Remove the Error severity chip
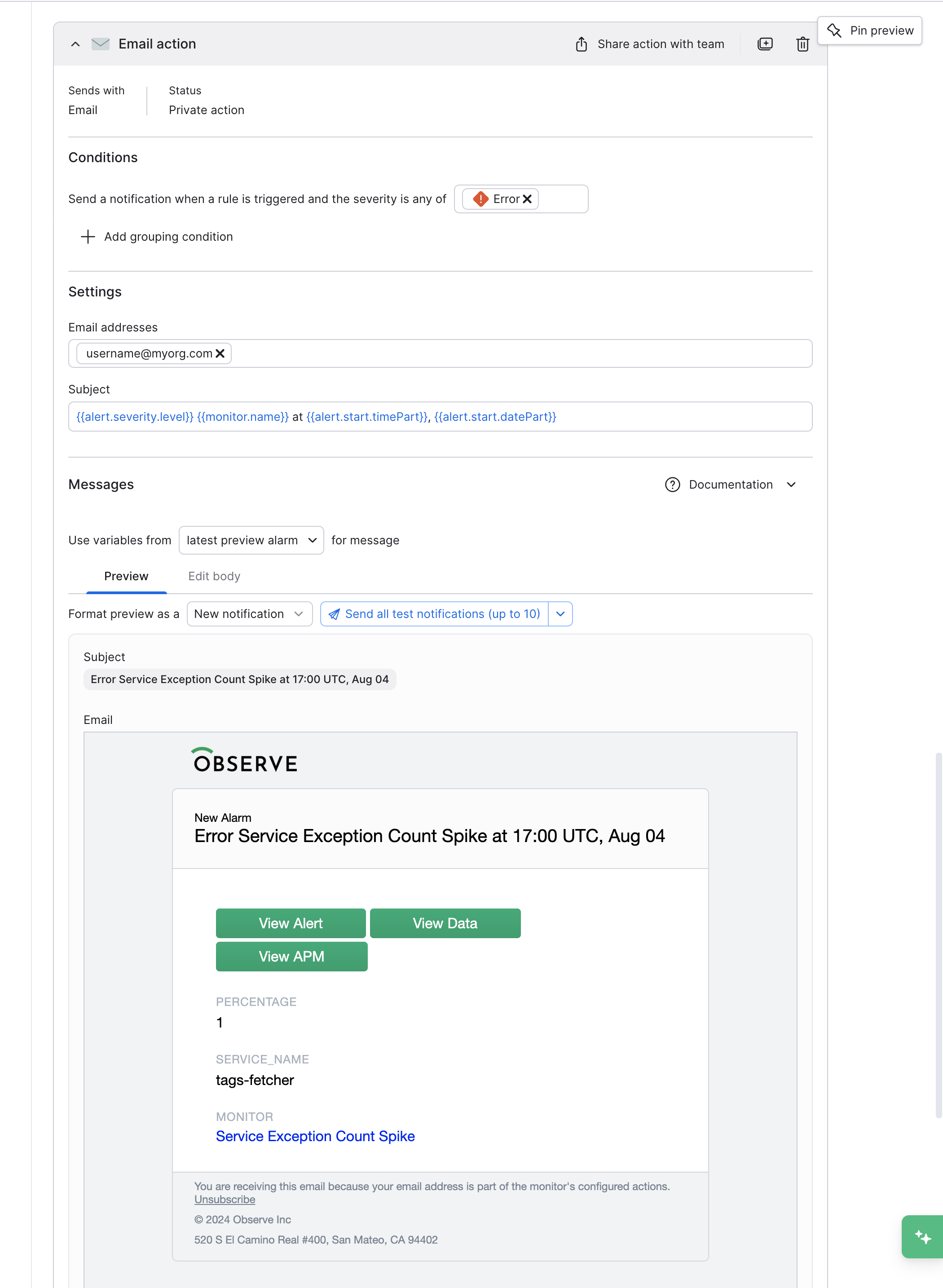Image resolution: width=943 pixels, height=1288 pixels. click(528, 198)
